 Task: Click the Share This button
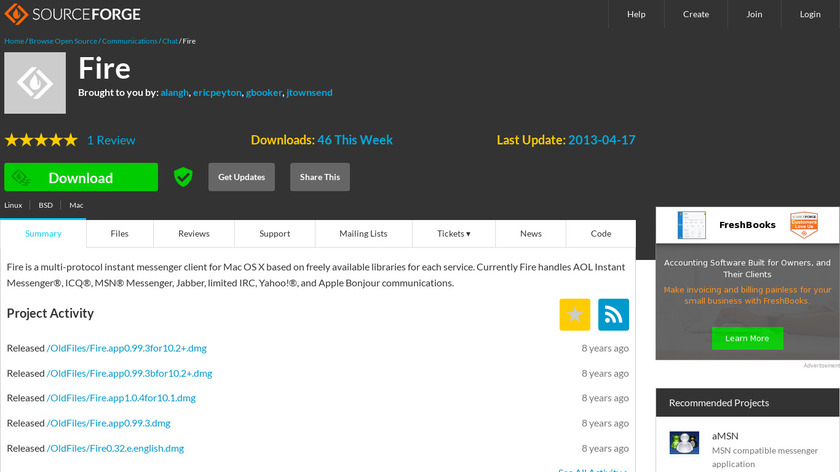click(x=320, y=177)
